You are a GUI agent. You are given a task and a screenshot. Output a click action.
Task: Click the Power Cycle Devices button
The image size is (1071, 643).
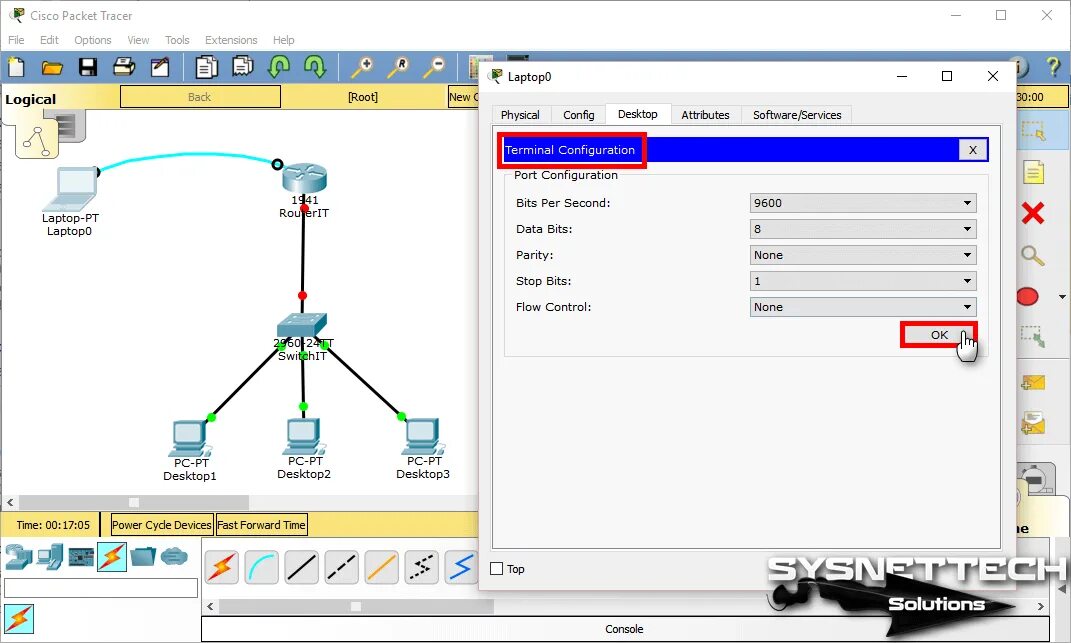tap(162, 525)
